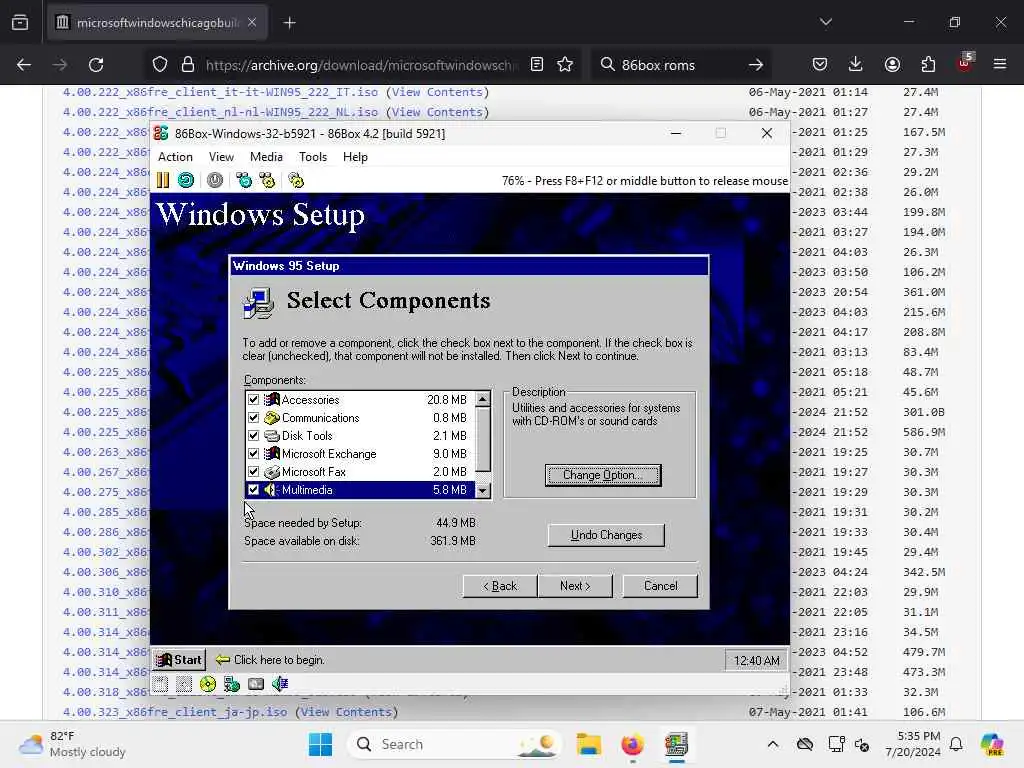Cancel the Windows 95 Setup dialog
1024x768 pixels.
(660, 586)
